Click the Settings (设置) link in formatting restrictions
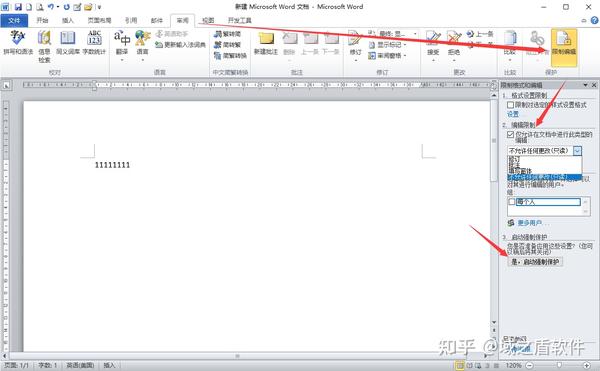Viewport: 600px width, 371px height. 513,114
